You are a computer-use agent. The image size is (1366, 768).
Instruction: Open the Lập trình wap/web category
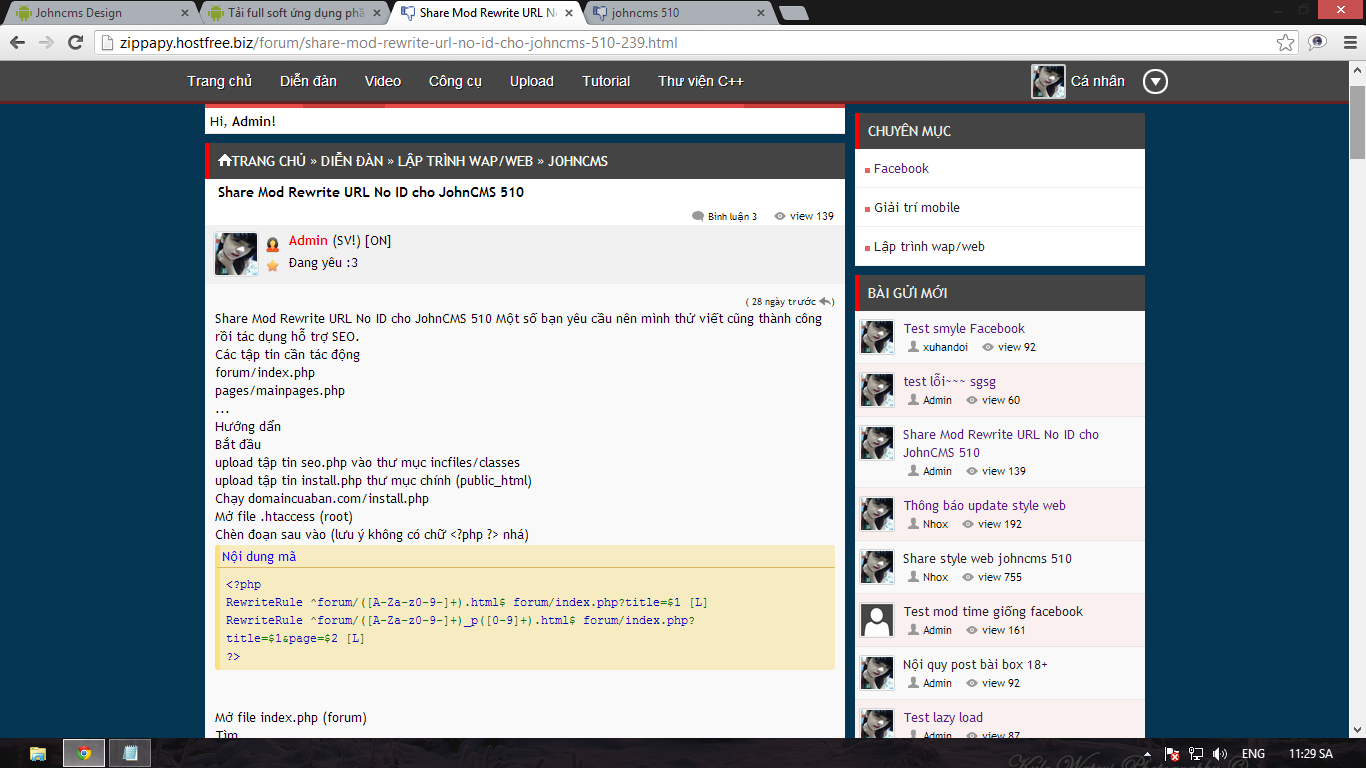[929, 246]
